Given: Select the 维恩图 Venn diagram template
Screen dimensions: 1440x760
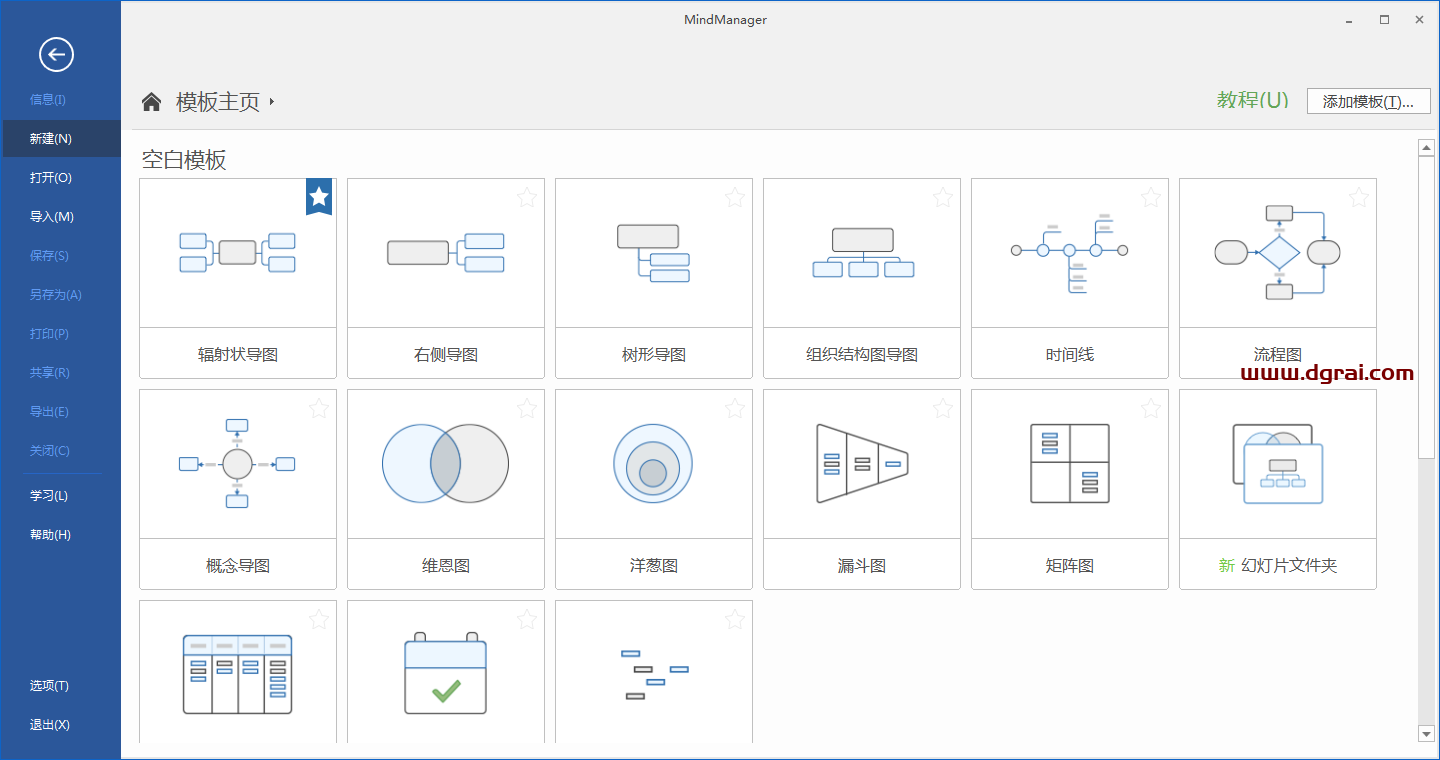Looking at the screenshot, I should click(x=446, y=490).
